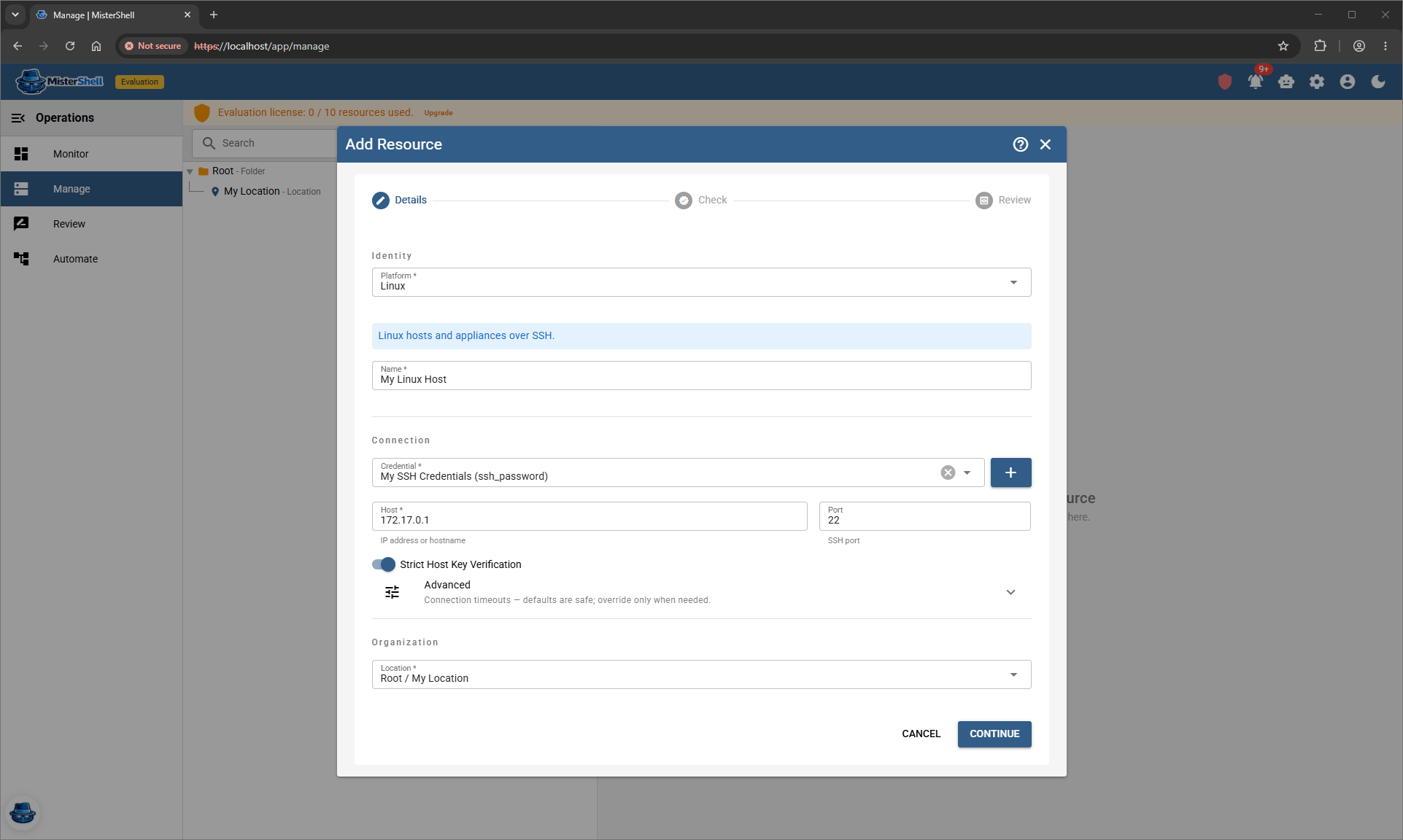Open the Credential dropdown arrow

point(967,472)
